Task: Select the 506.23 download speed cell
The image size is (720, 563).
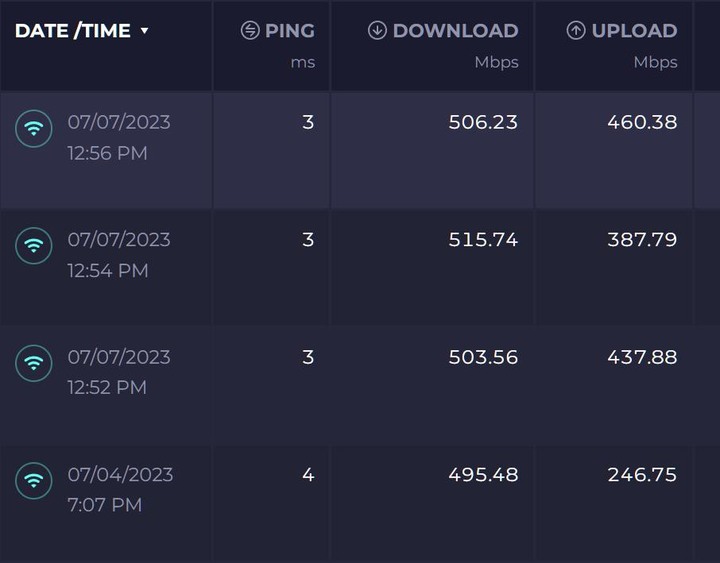Action: coord(432,150)
